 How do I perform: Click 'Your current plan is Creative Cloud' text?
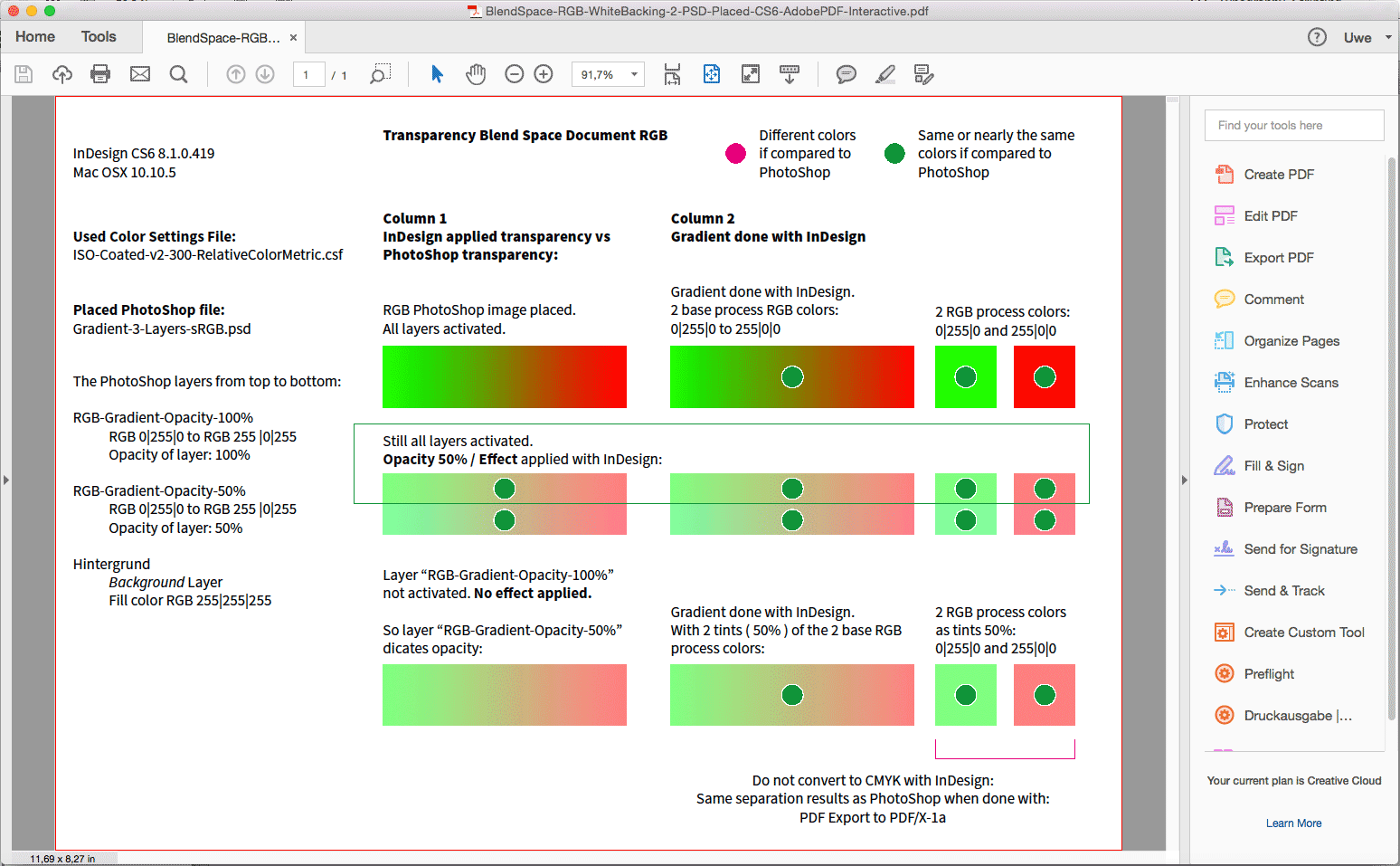coord(1294,781)
